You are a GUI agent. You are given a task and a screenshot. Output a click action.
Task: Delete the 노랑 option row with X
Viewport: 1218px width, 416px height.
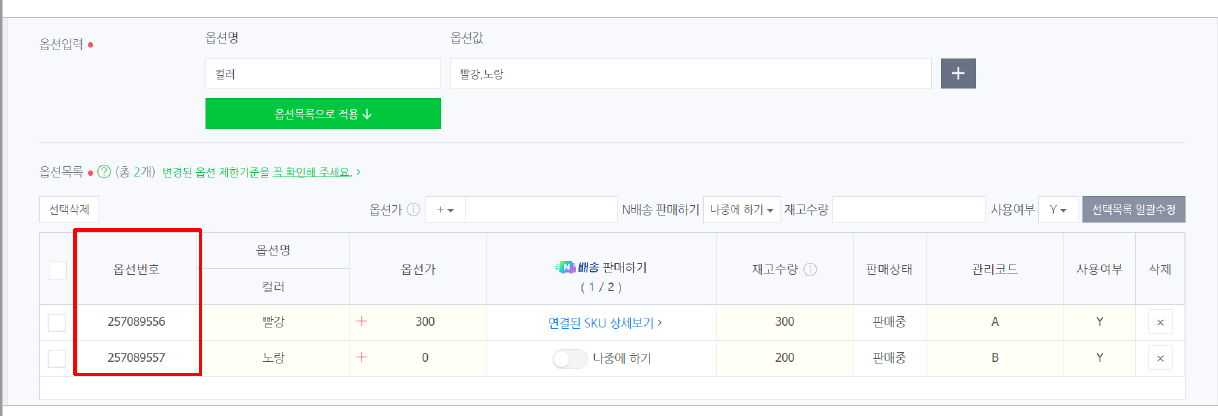tap(1160, 358)
